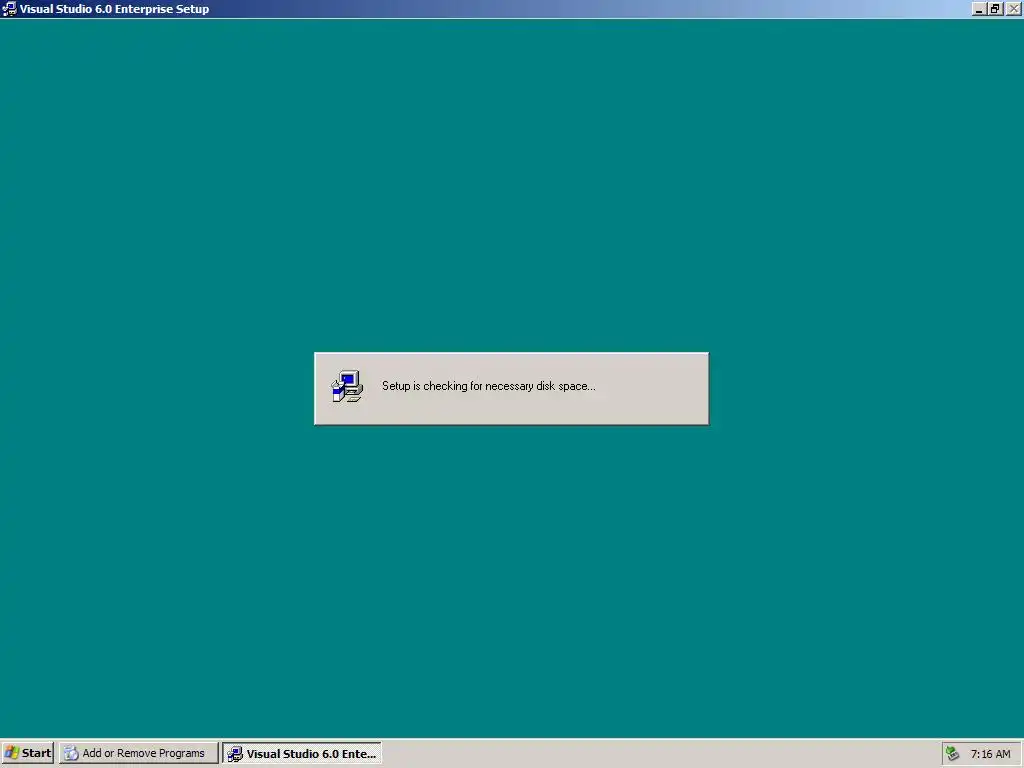Click the system tray network icon
This screenshot has width=1024, height=768.
953,754
